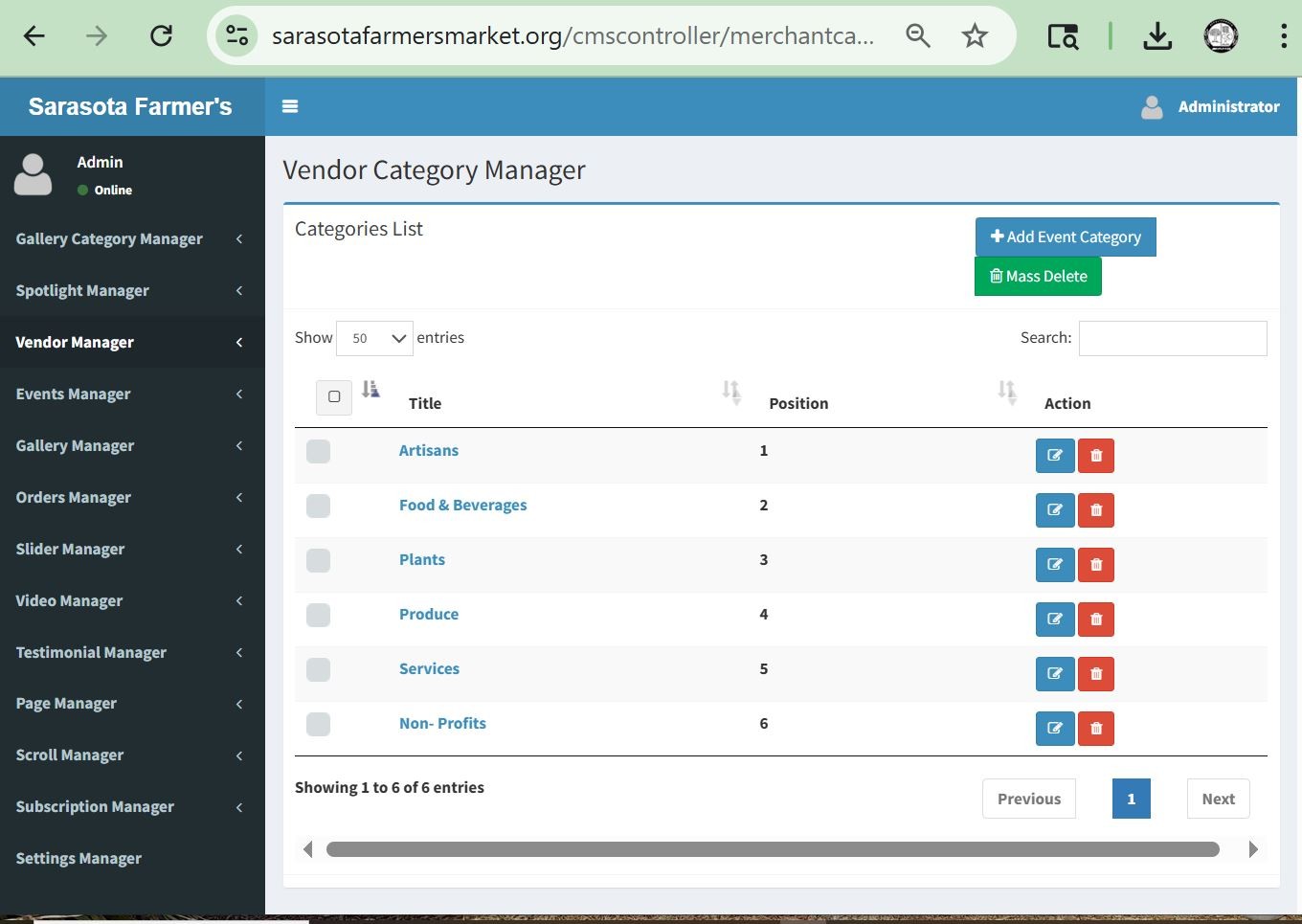Bookmark this page with the star icon
The height and width of the screenshot is (924, 1302).
coord(975,36)
